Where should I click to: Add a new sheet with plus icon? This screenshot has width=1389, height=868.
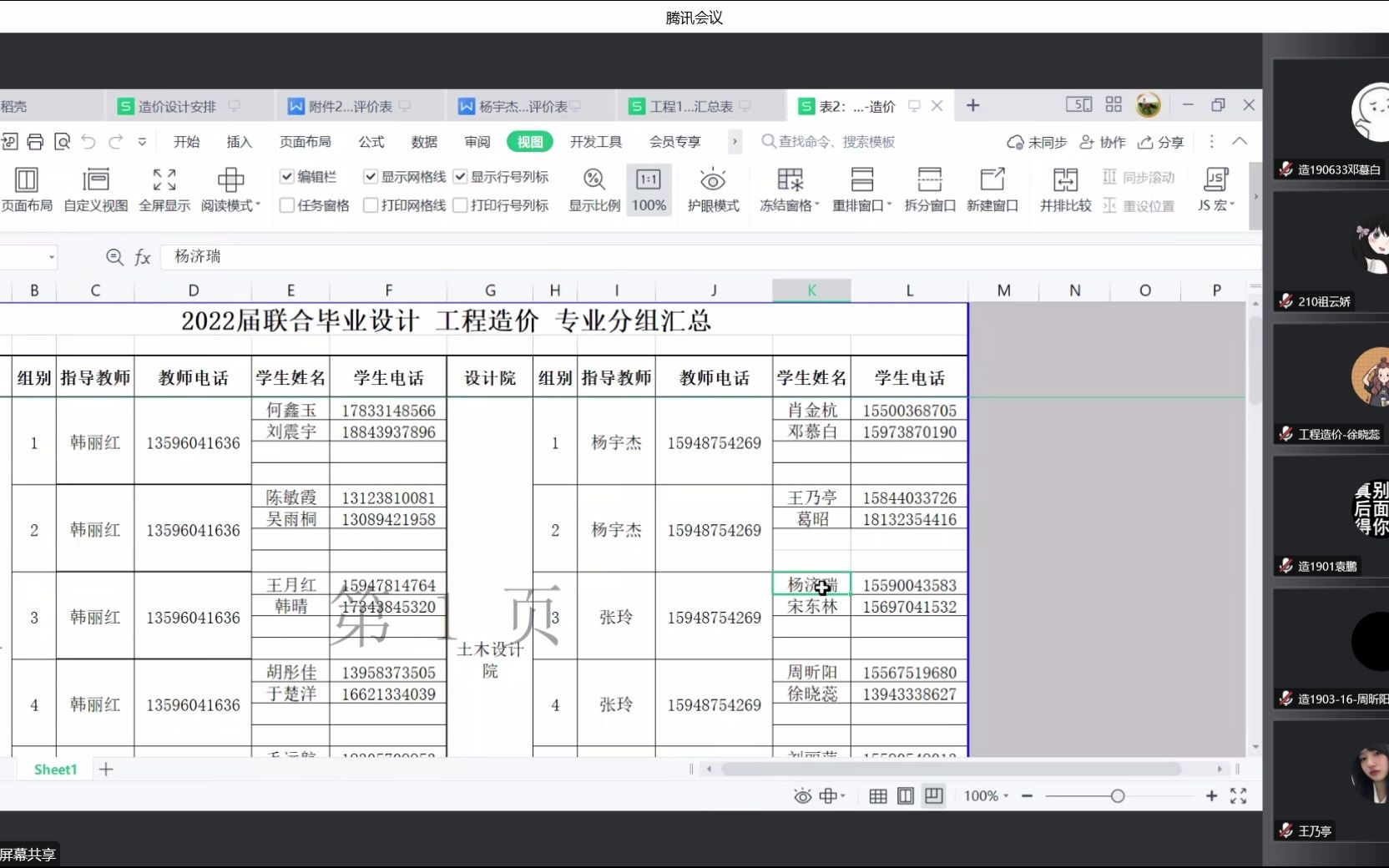tap(106, 770)
